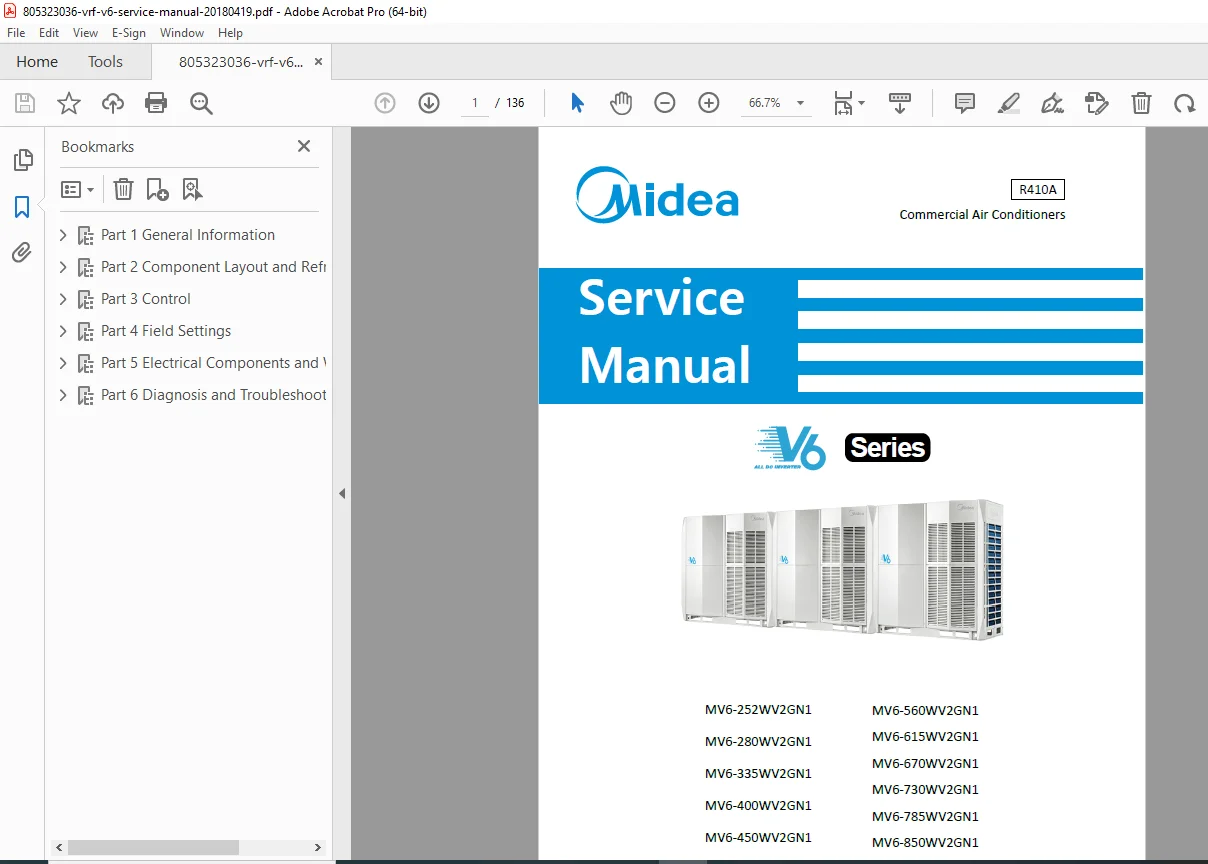This screenshot has width=1208, height=864.
Task: Open the Window menu
Action: point(182,33)
